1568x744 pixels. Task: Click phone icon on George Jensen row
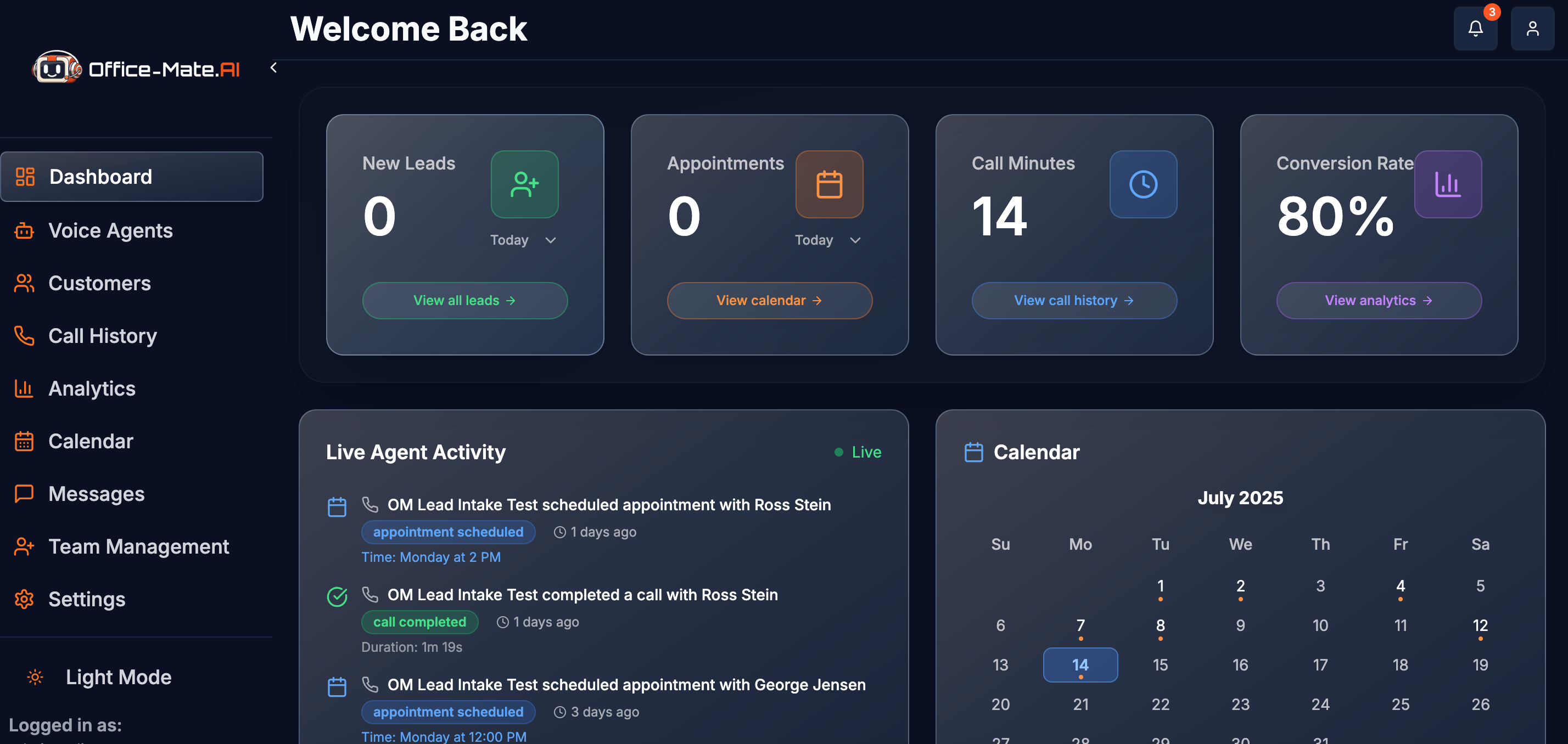[370, 684]
